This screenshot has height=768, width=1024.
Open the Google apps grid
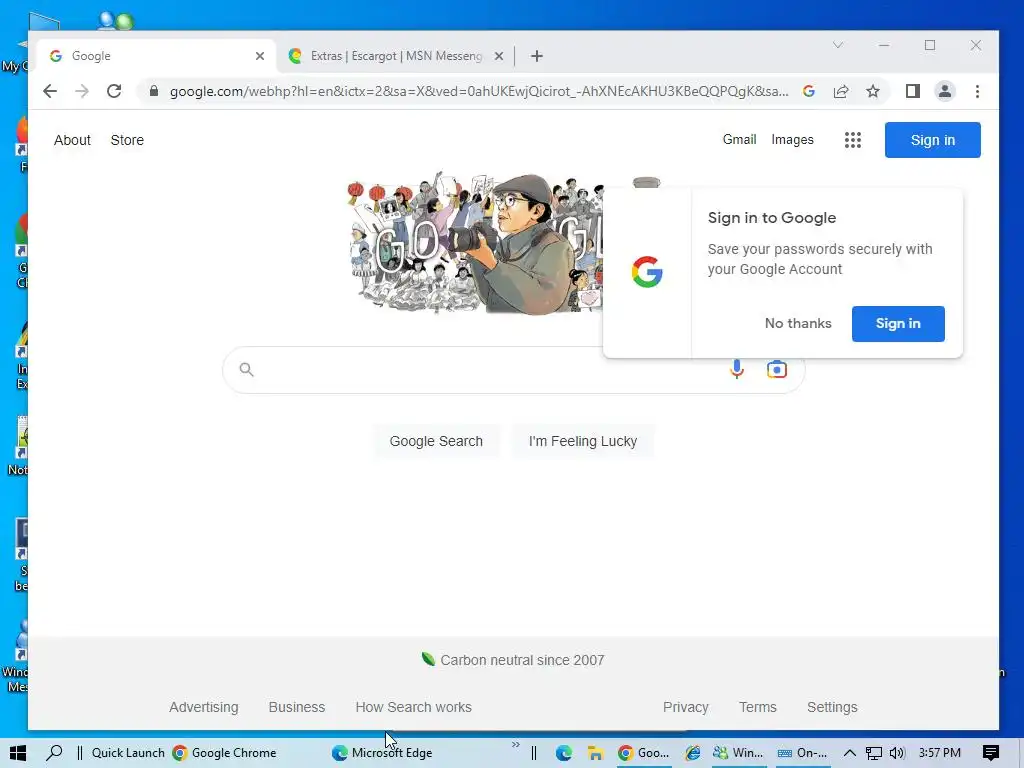(852, 140)
